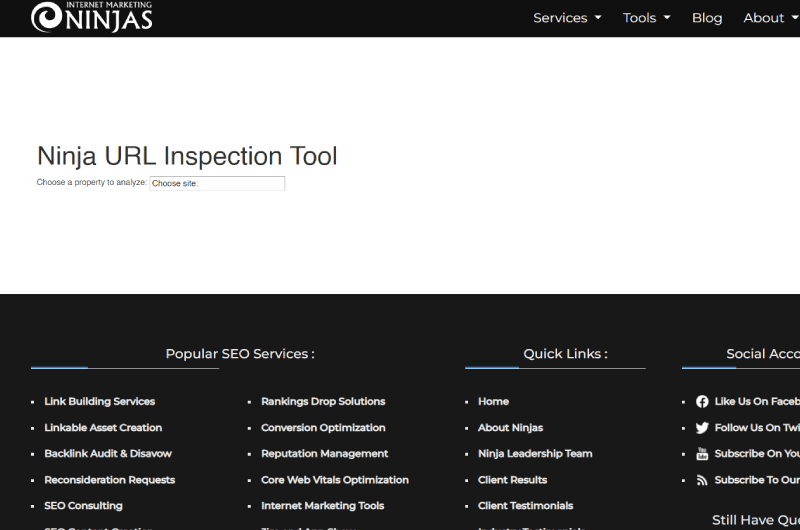Click Follow Us On Twitter link
The image size is (800, 530).
click(757, 427)
